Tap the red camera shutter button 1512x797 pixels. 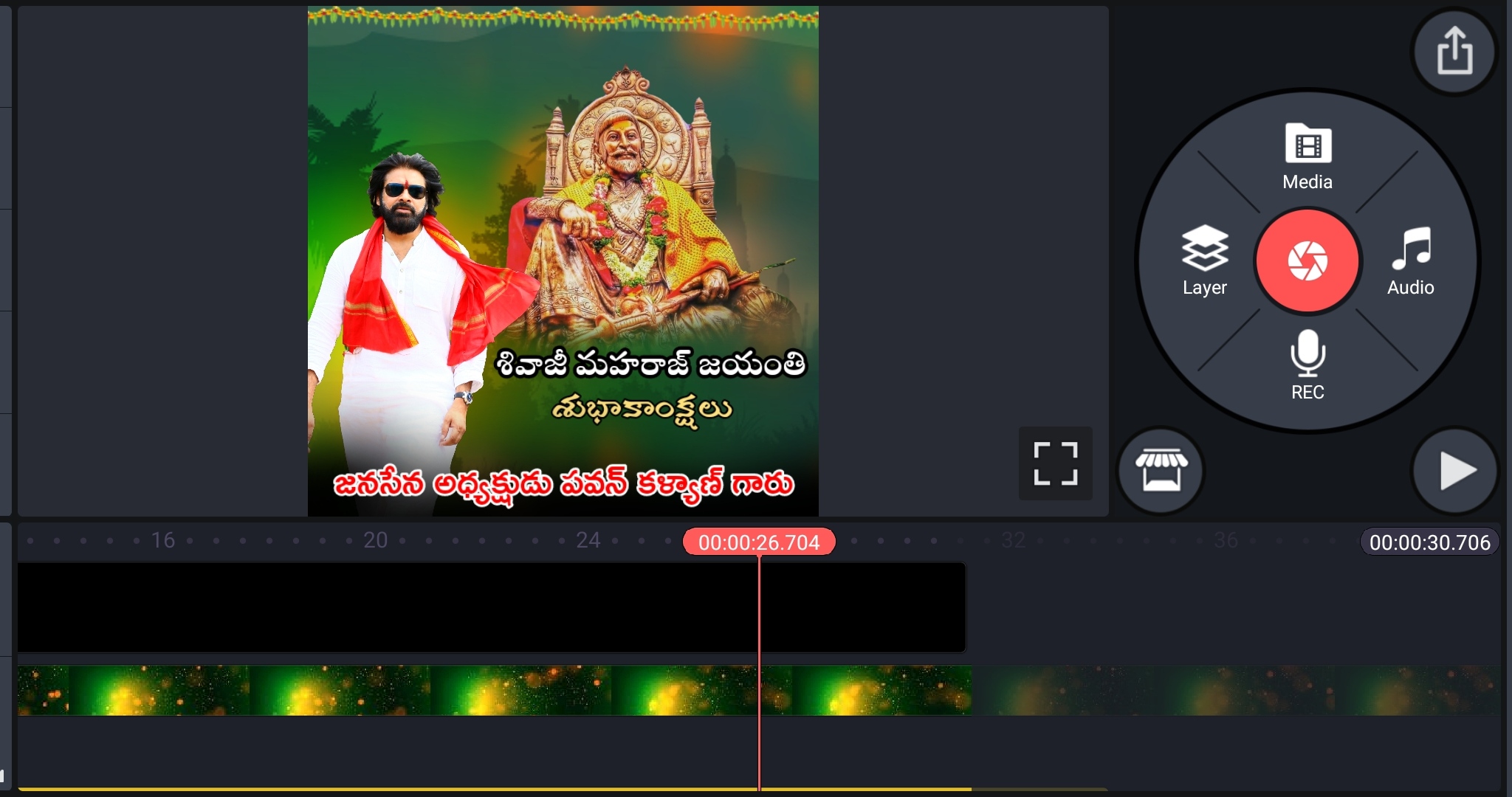1307,261
